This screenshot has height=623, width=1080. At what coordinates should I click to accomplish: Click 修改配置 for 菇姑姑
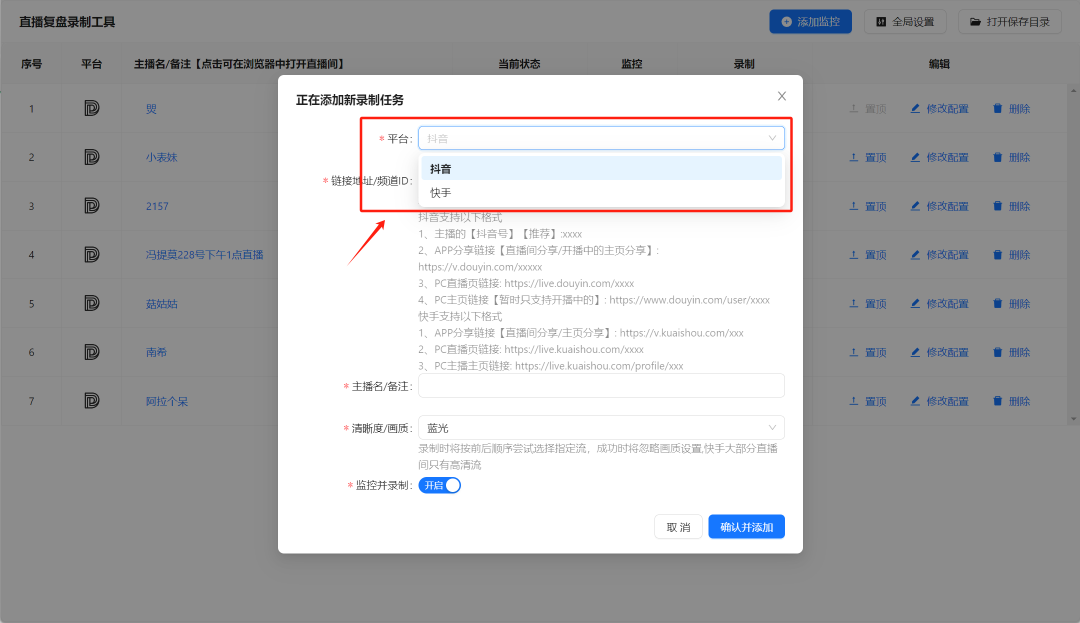point(939,304)
